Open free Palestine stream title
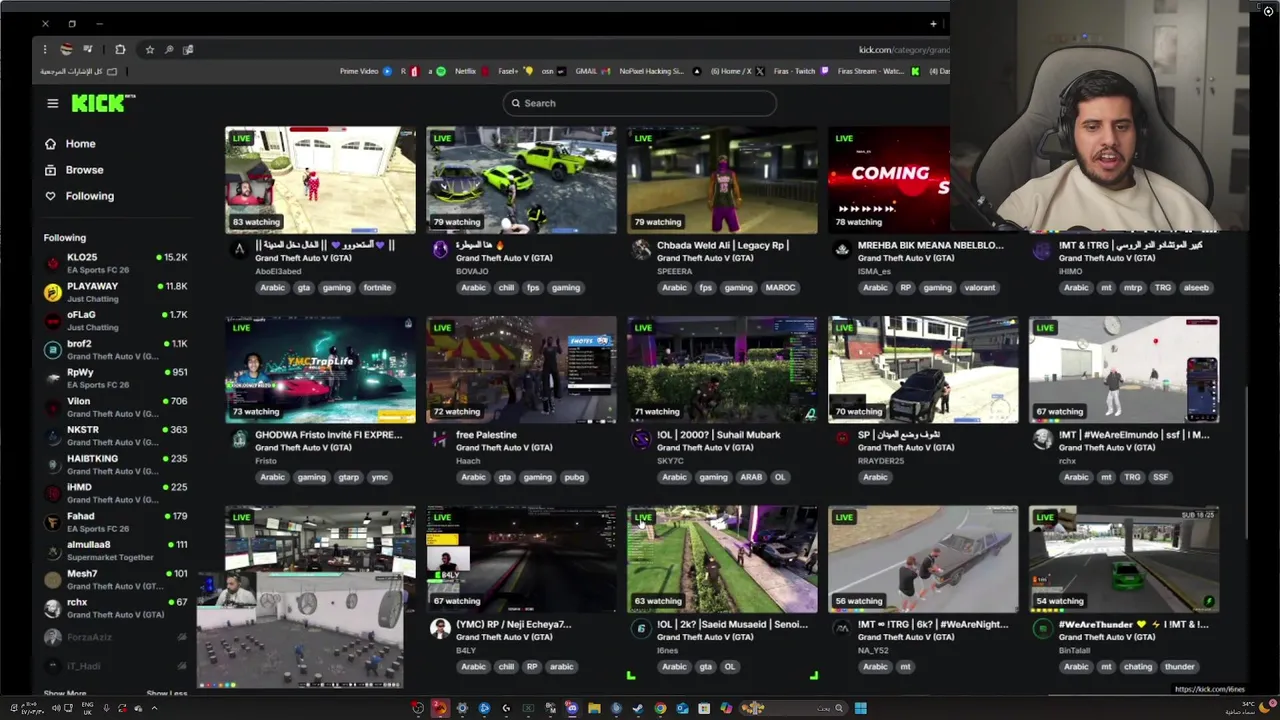 486,435
